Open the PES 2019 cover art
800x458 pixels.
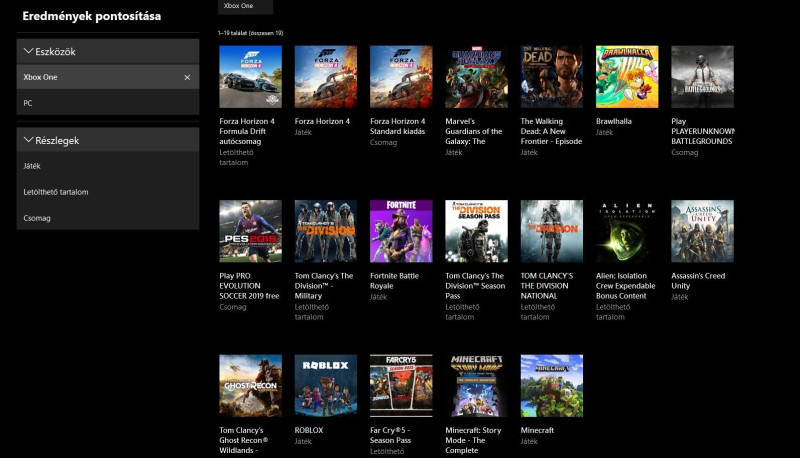click(251, 231)
